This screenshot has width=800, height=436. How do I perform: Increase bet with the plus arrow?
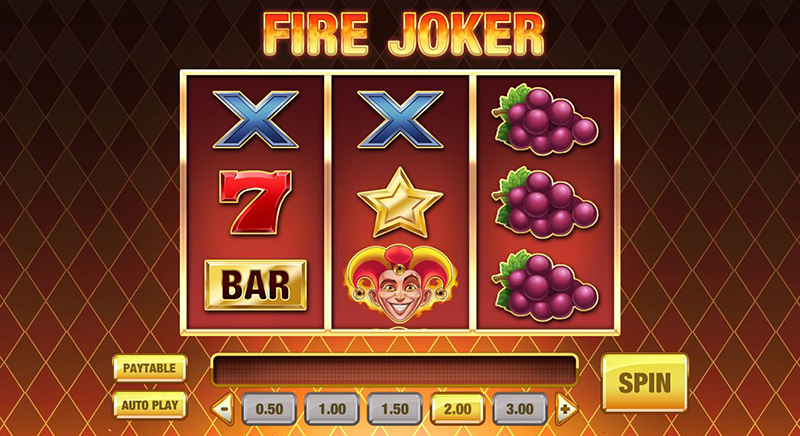click(x=566, y=408)
